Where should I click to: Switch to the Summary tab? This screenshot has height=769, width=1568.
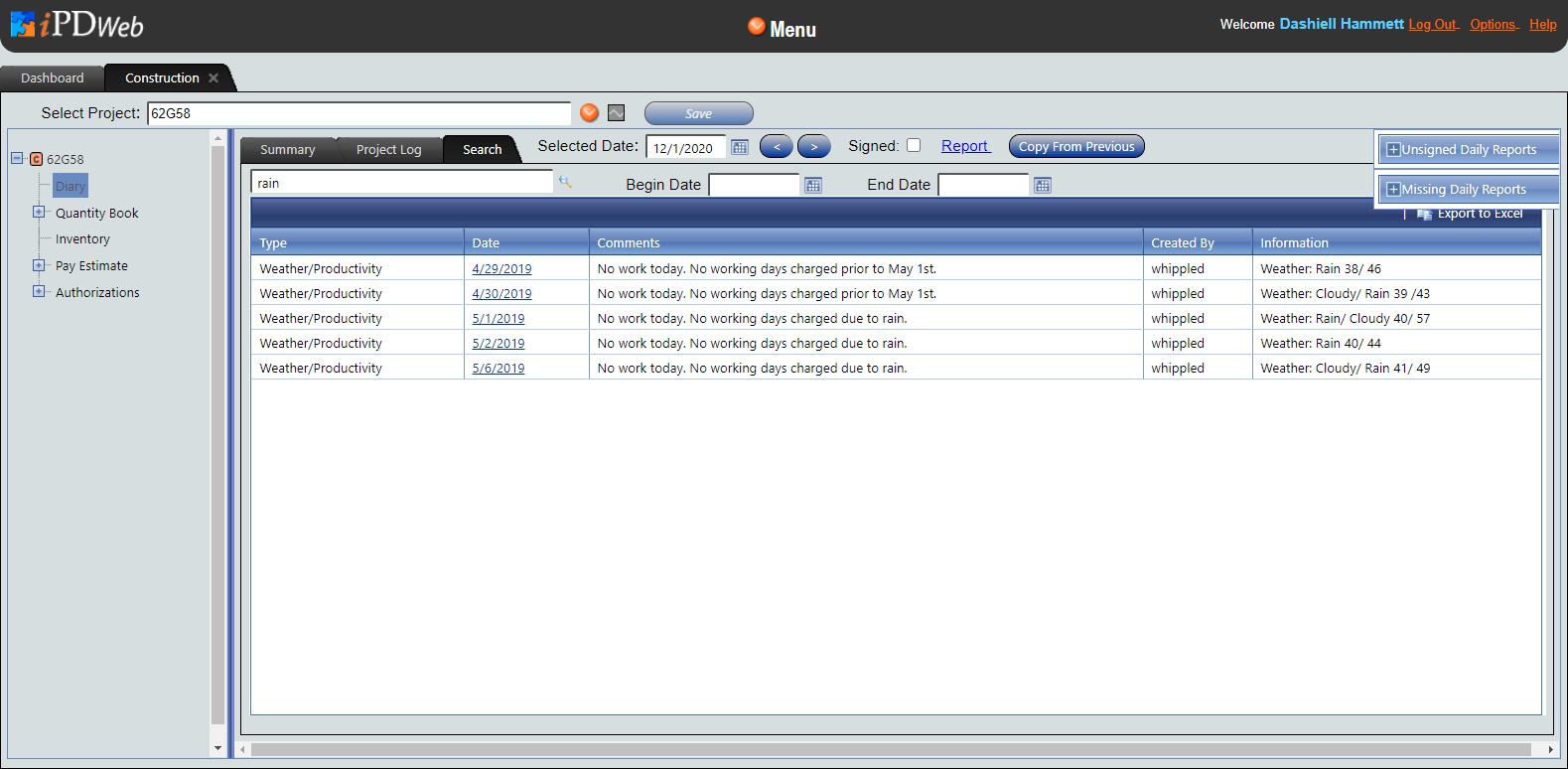tap(287, 150)
